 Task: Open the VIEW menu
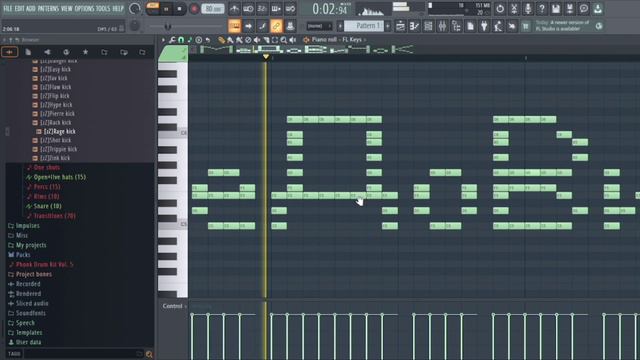(x=67, y=9)
